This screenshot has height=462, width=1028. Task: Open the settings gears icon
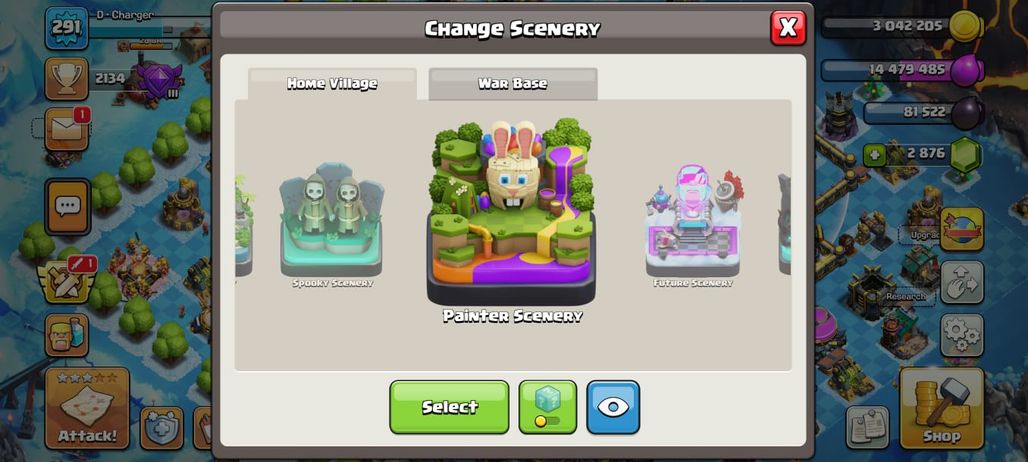coord(962,335)
